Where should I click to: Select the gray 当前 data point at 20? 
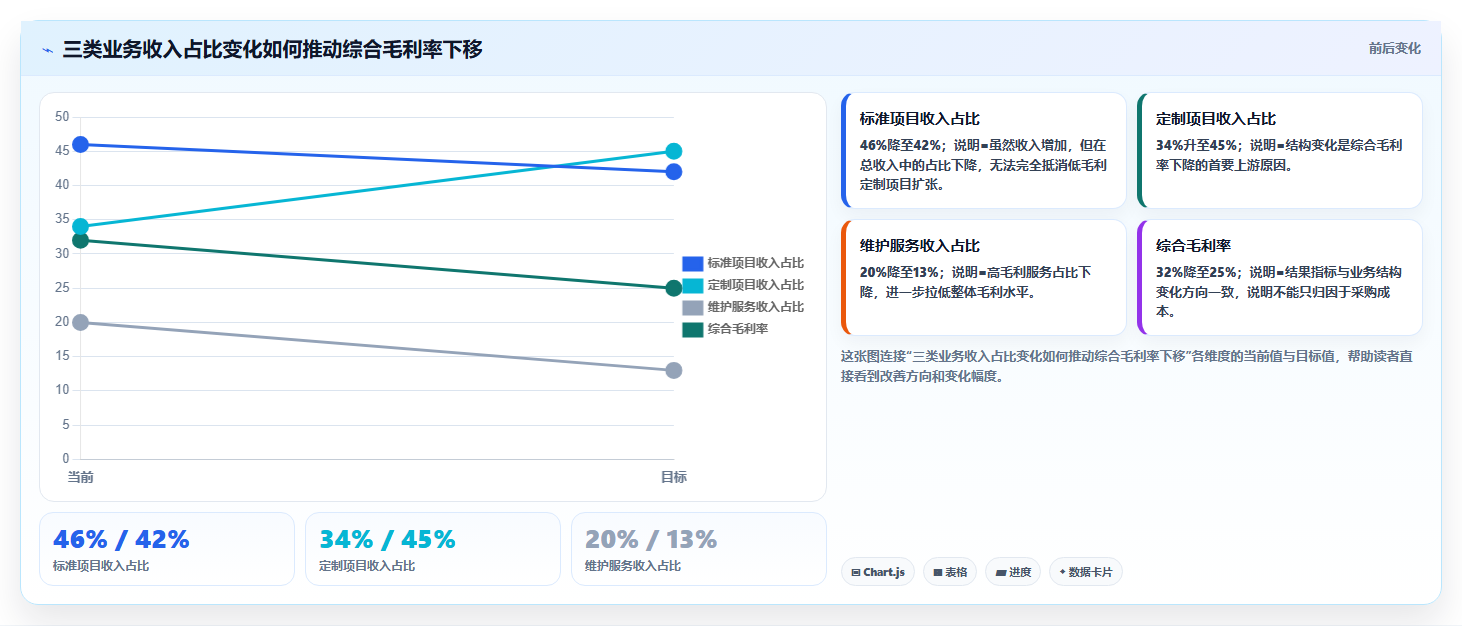click(80, 322)
